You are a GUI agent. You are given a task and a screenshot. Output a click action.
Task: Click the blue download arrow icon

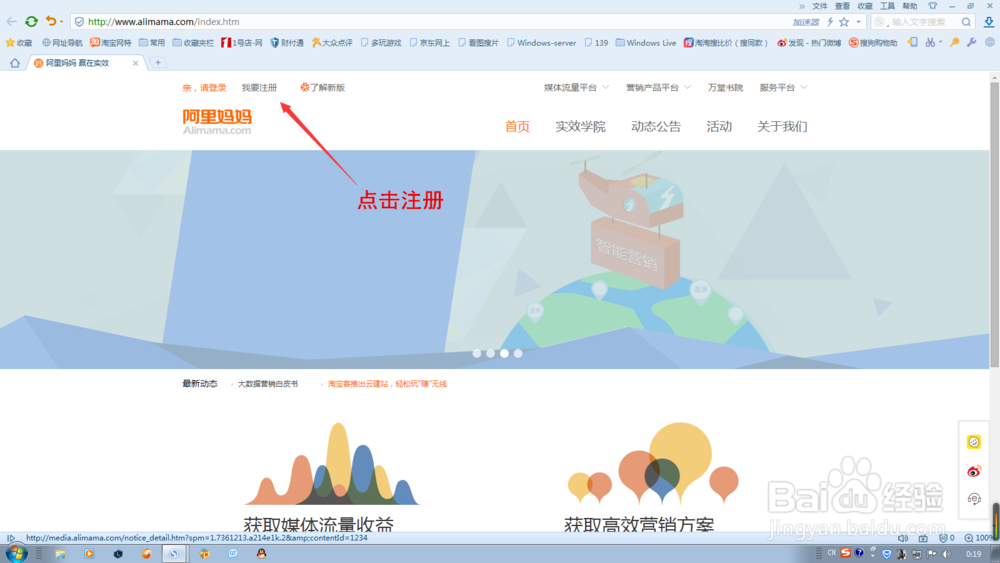coord(989,22)
